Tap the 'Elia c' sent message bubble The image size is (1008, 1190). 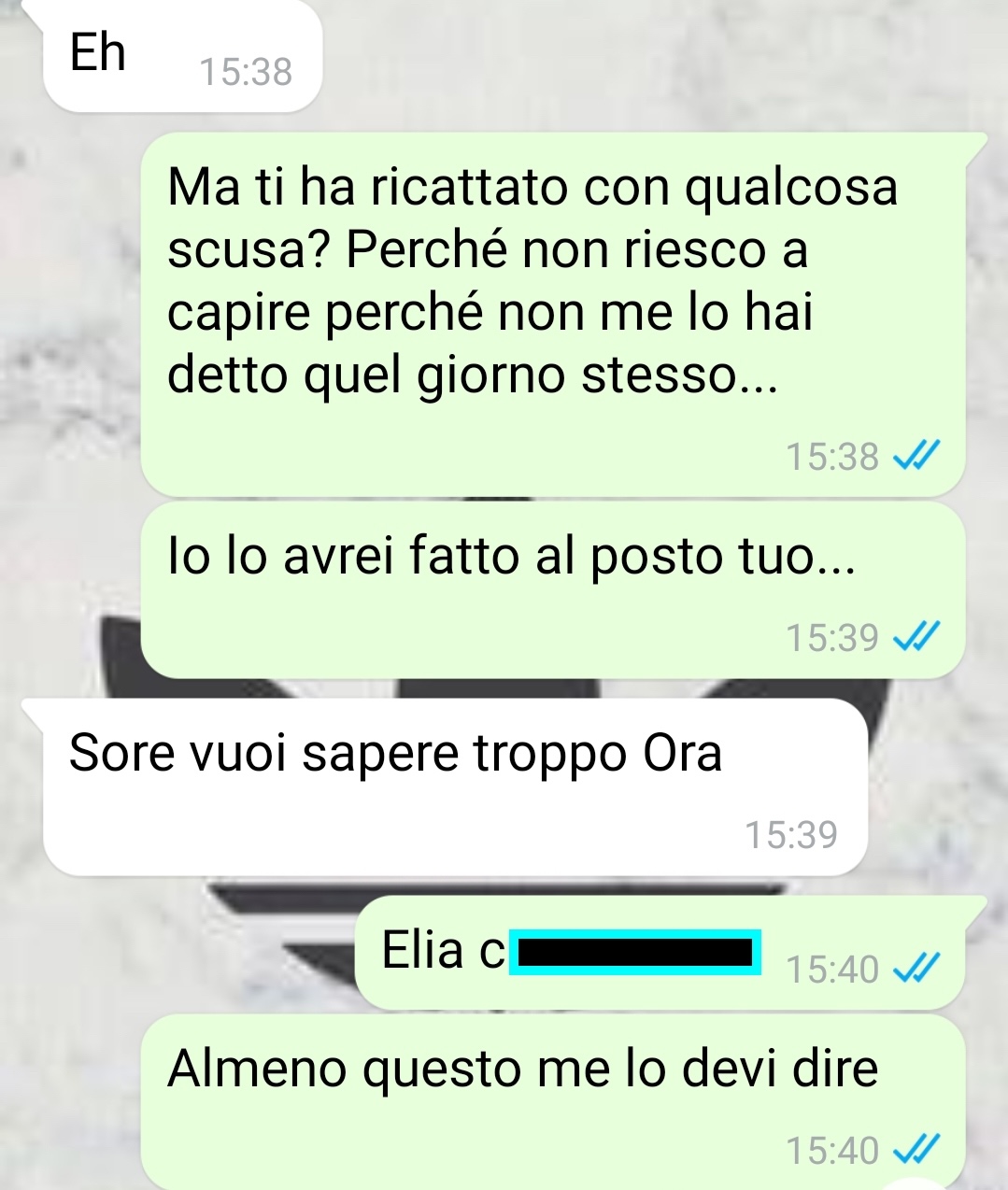(x=660, y=953)
